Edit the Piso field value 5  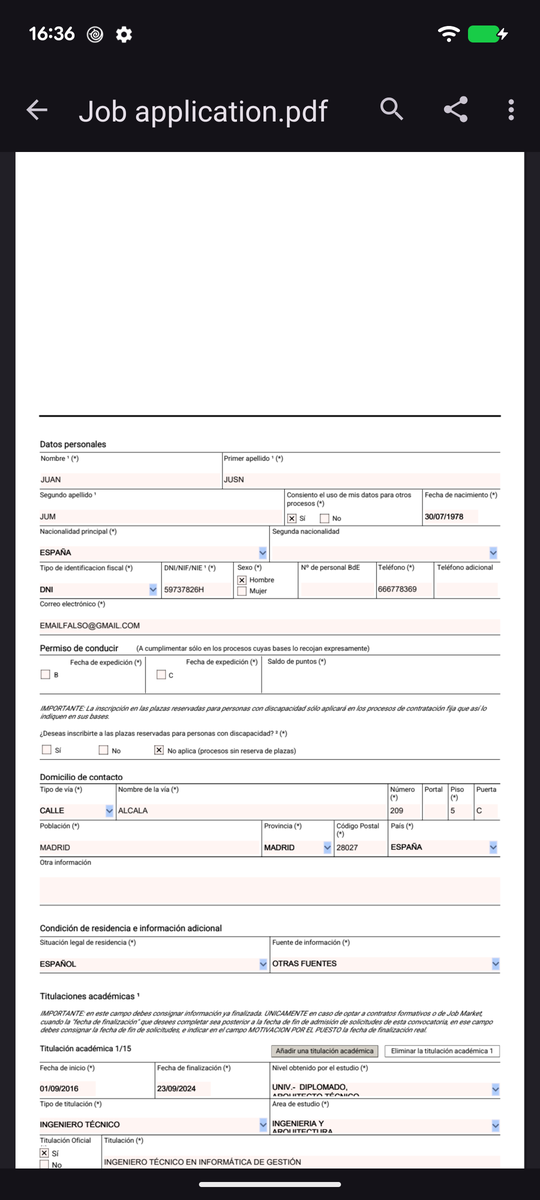point(460,810)
